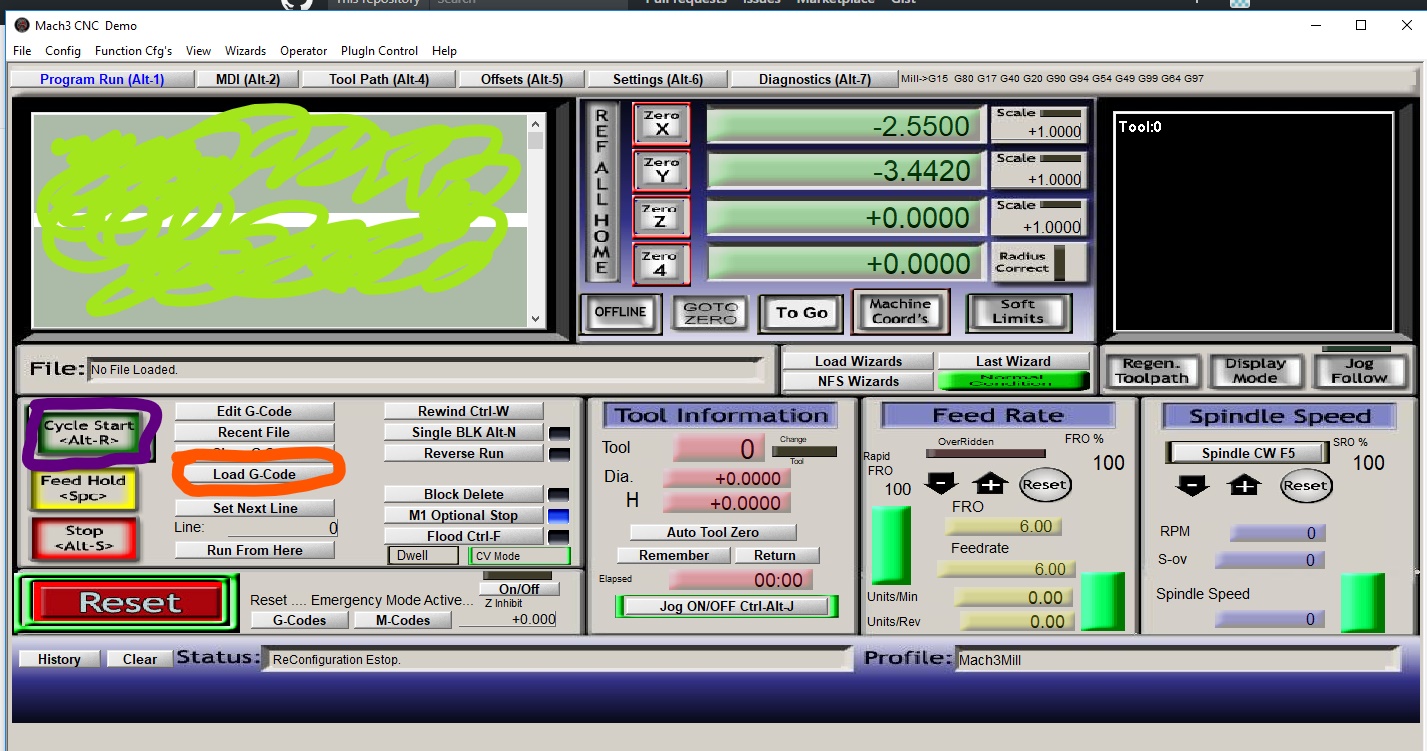
Task: Click Rewind Ctrl-W button
Action: [x=464, y=411]
